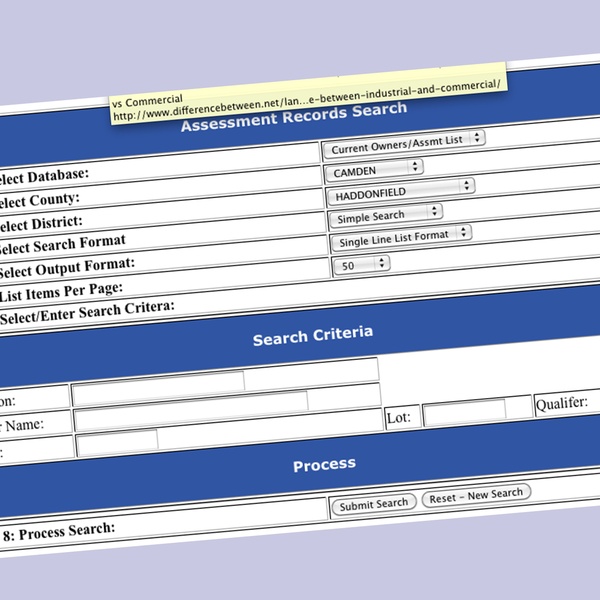Open the Simple Search format dropdown
This screenshot has height=600, width=600.
coord(386,215)
